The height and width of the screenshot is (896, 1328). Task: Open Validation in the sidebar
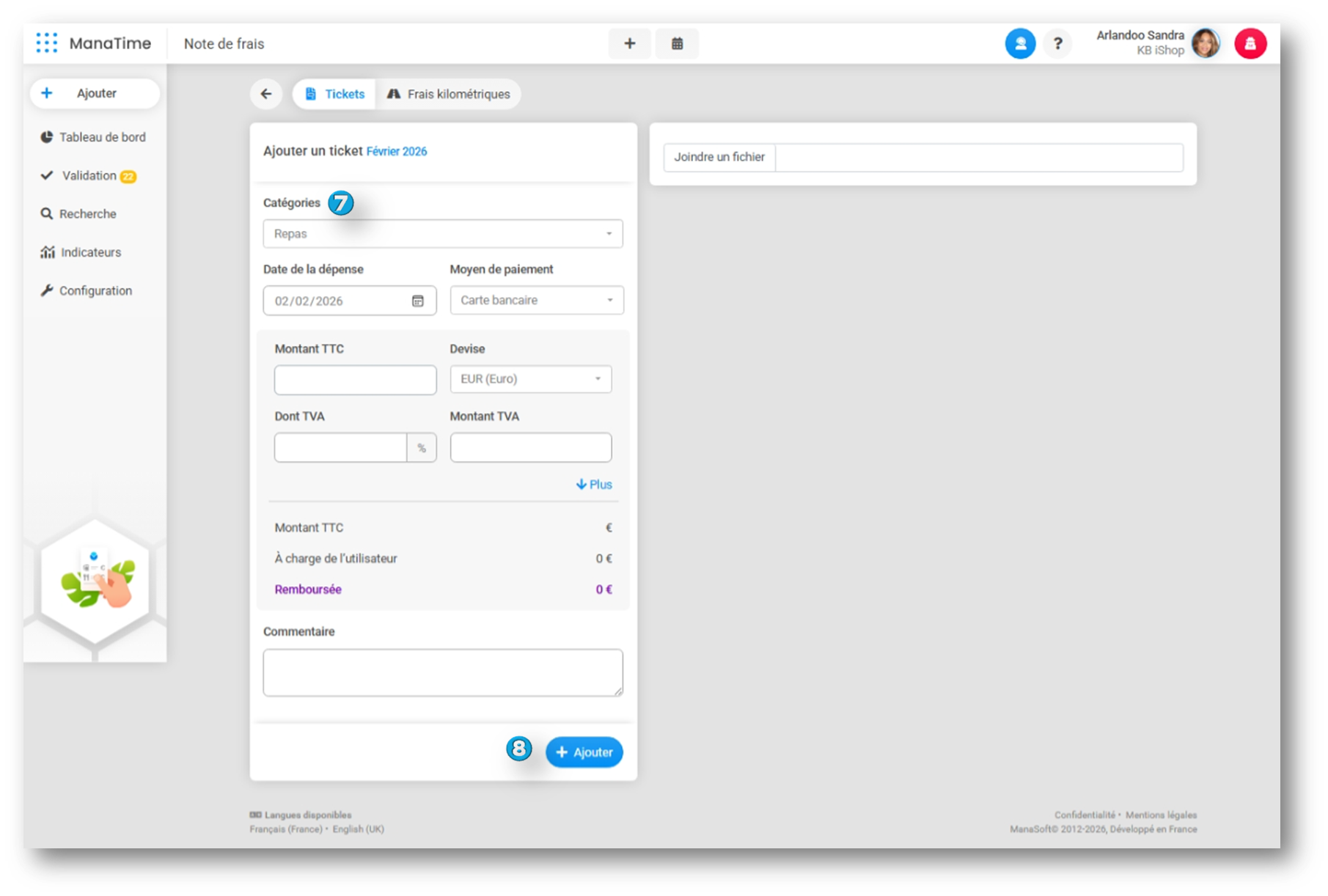(89, 176)
